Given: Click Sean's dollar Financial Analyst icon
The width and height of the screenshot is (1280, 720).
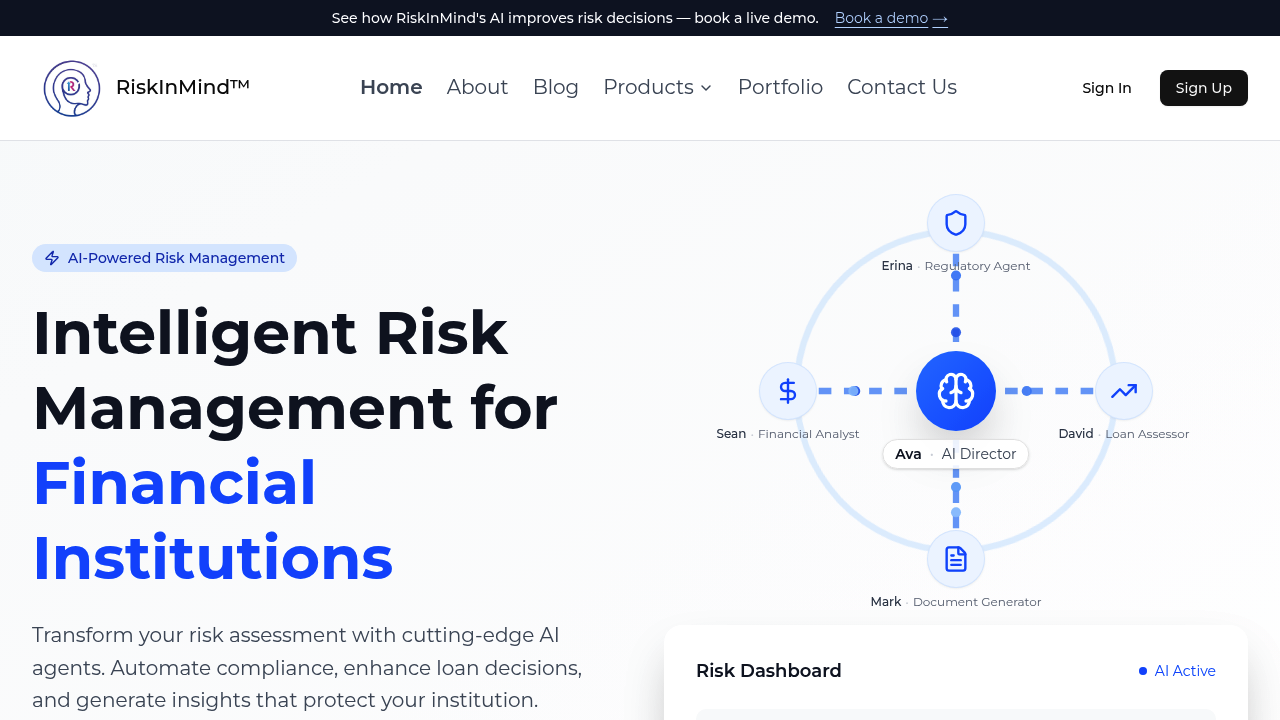Looking at the screenshot, I should (x=788, y=391).
